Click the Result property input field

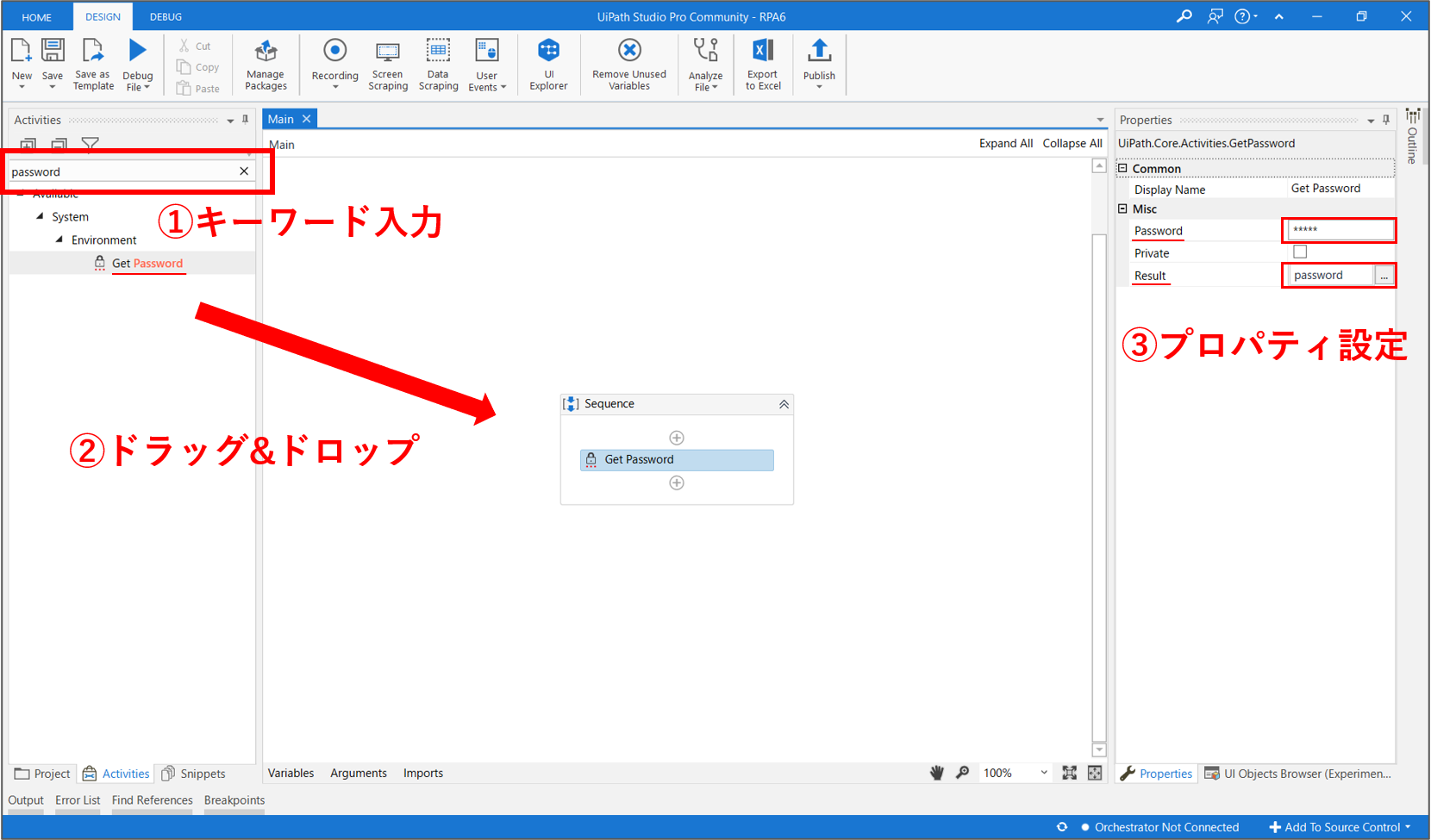(1331, 276)
